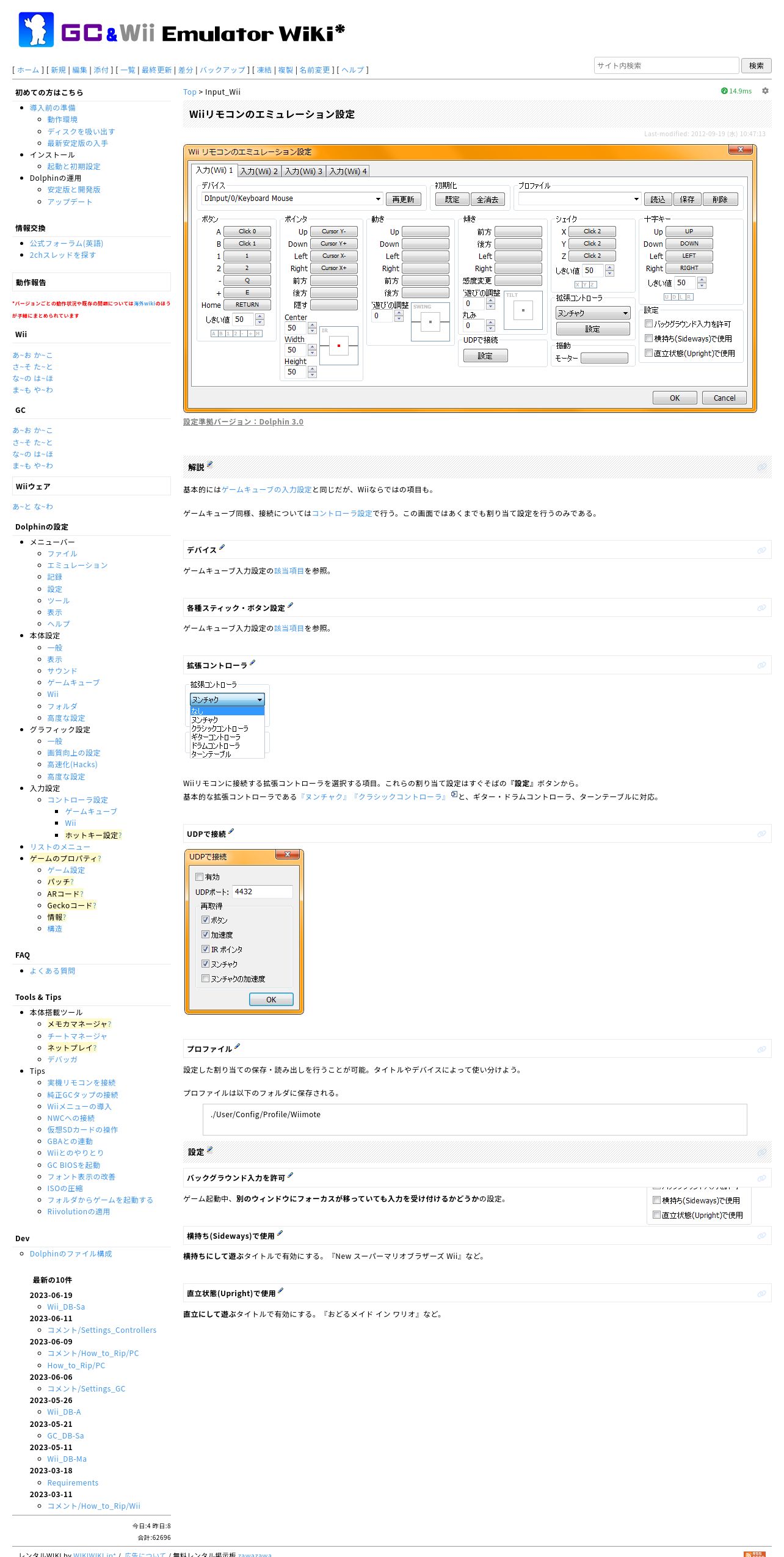The image size is (784, 1557).
Task: Select 入力(Wii) 4 tab in dialog image
Action: pyautogui.click(x=348, y=171)
